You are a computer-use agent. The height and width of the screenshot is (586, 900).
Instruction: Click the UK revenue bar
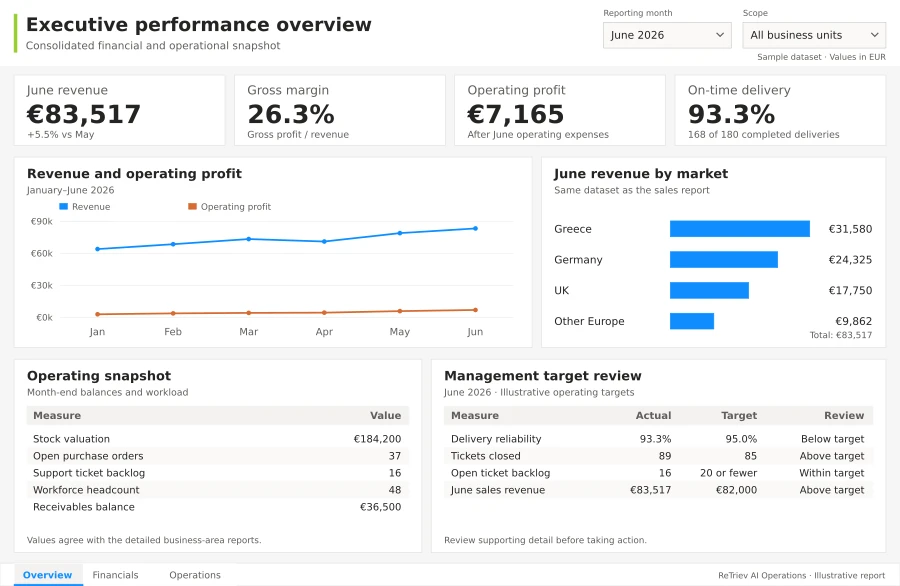[x=709, y=290]
